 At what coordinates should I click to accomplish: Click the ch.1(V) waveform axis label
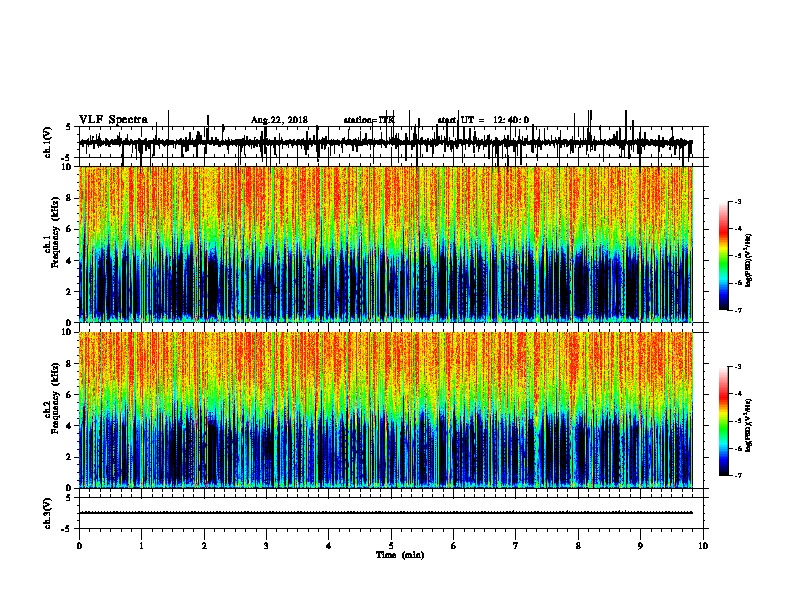[x=47, y=142]
